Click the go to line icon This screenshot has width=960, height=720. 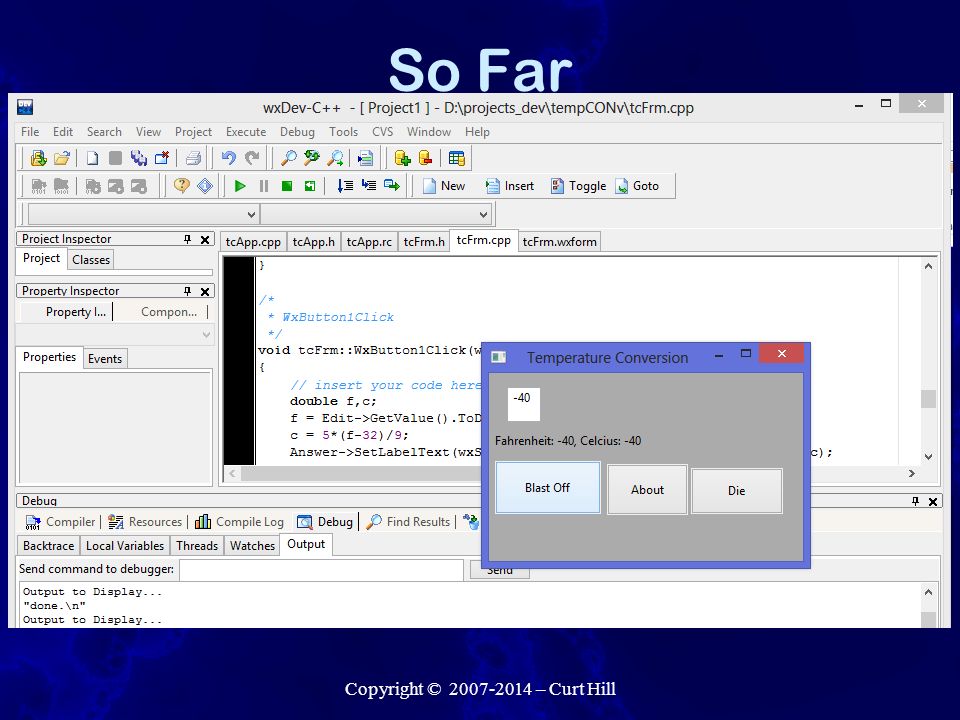365,159
